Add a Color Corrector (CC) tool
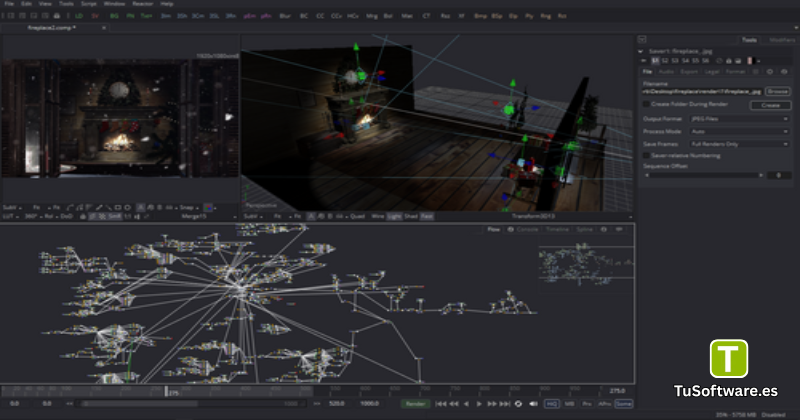The height and width of the screenshot is (420, 800). point(320,16)
